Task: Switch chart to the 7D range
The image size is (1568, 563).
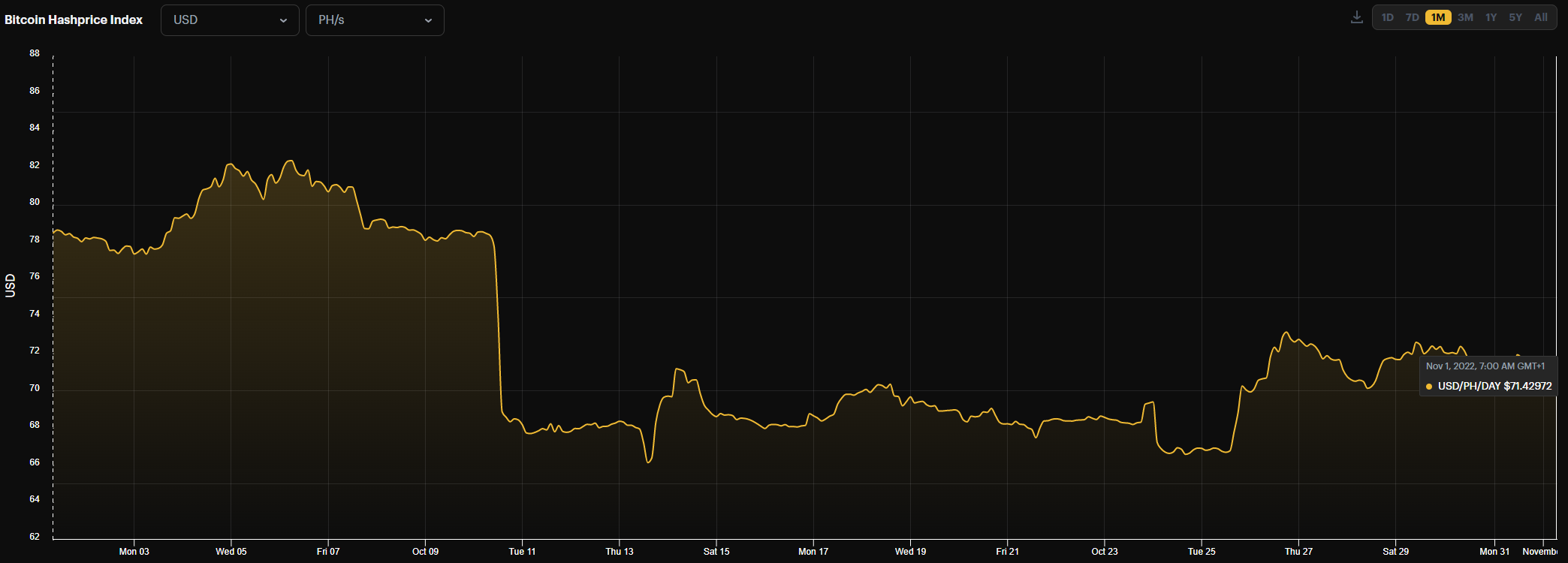Action: [1413, 17]
